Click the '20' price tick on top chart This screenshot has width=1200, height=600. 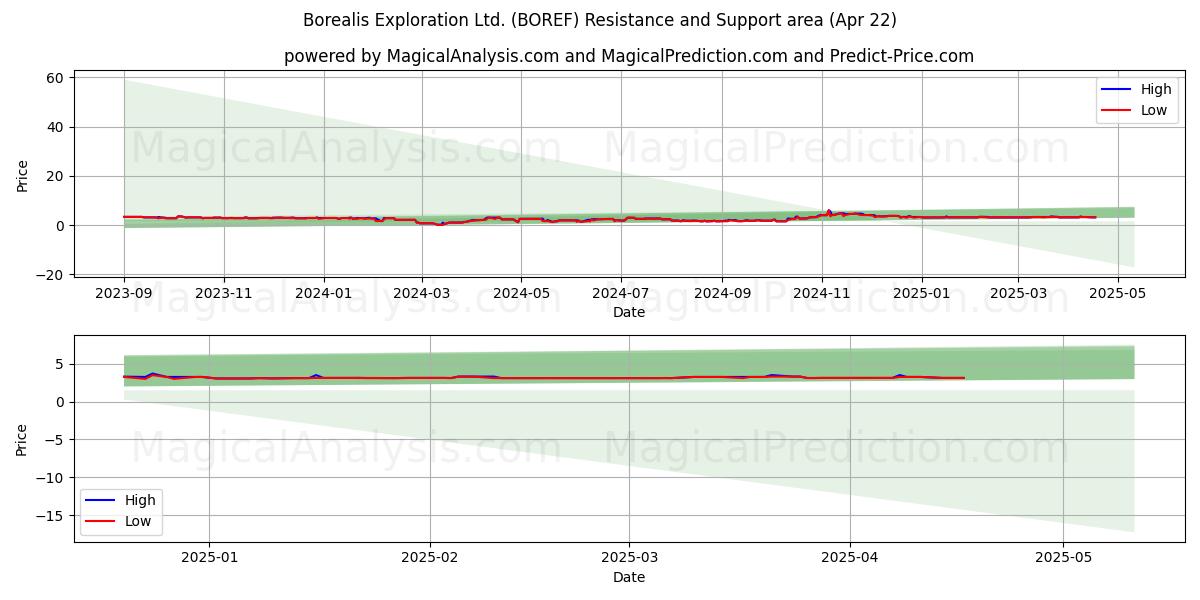(56, 176)
